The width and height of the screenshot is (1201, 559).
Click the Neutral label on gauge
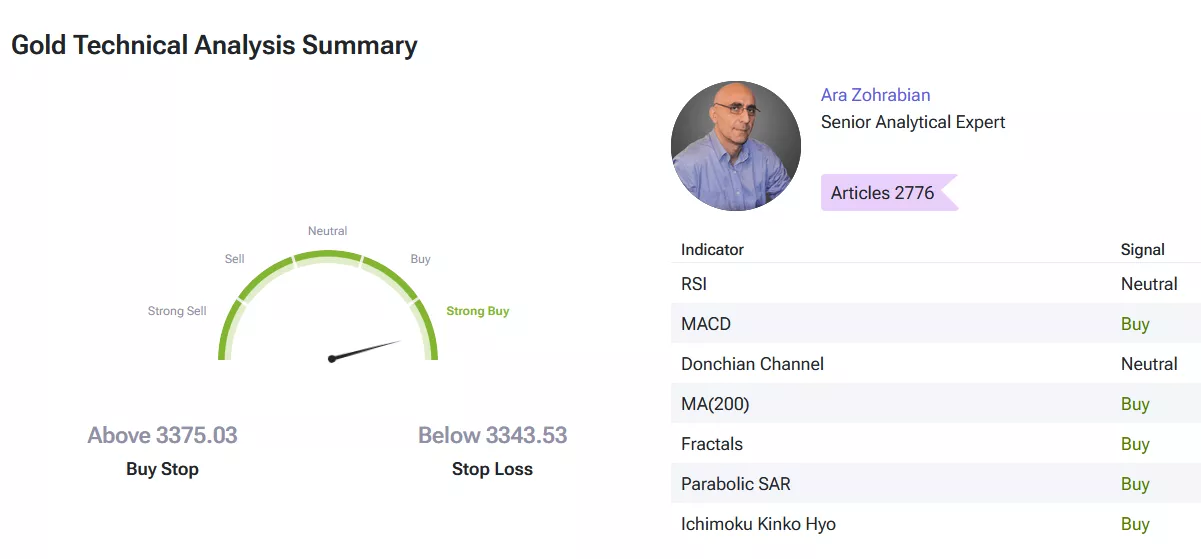pyautogui.click(x=327, y=231)
